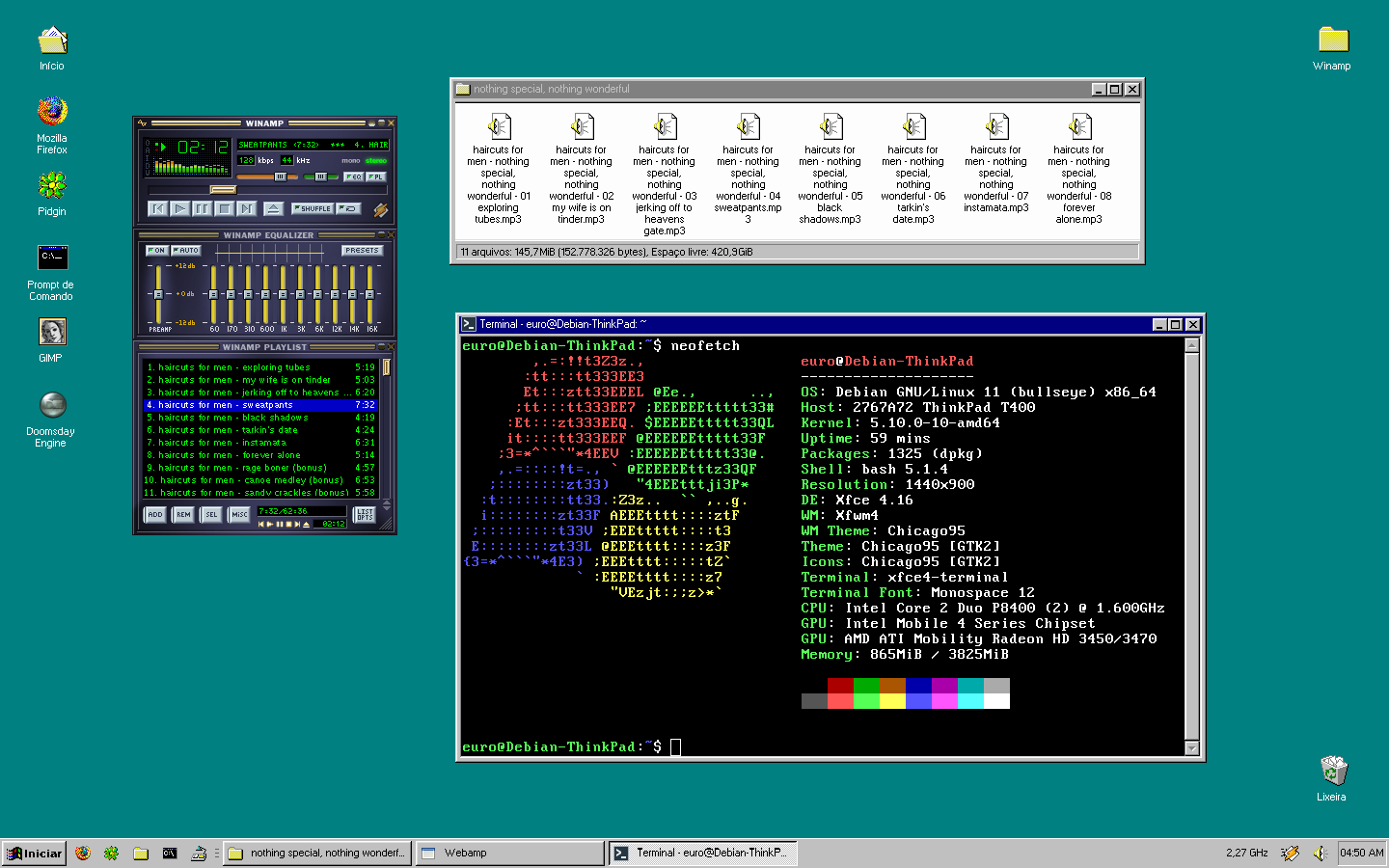Click playlist mini next track control

point(297,525)
